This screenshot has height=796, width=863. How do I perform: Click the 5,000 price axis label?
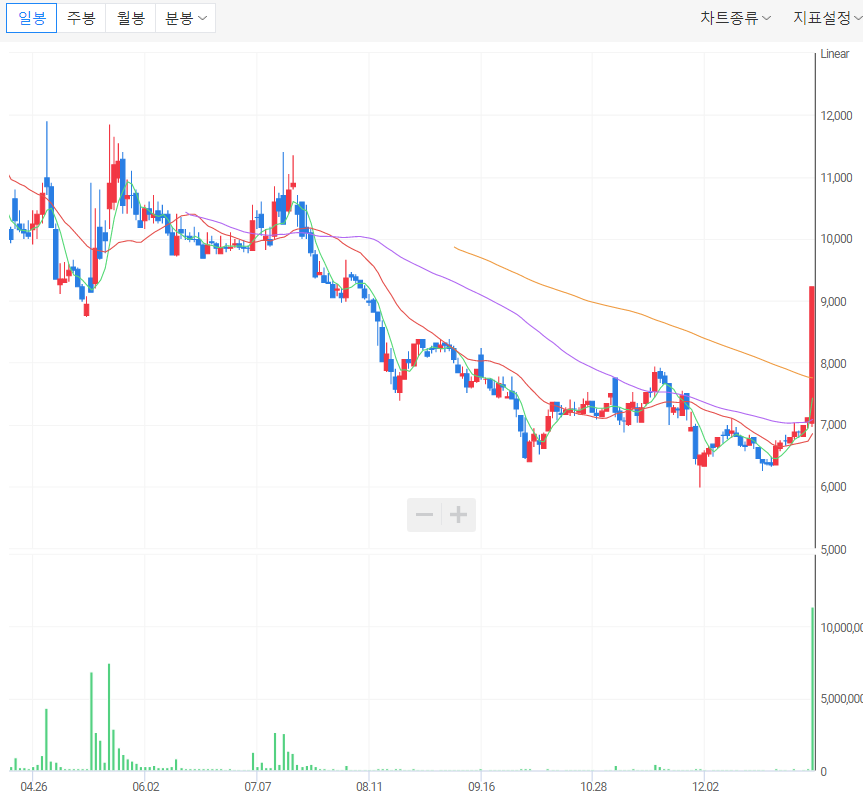coord(833,550)
